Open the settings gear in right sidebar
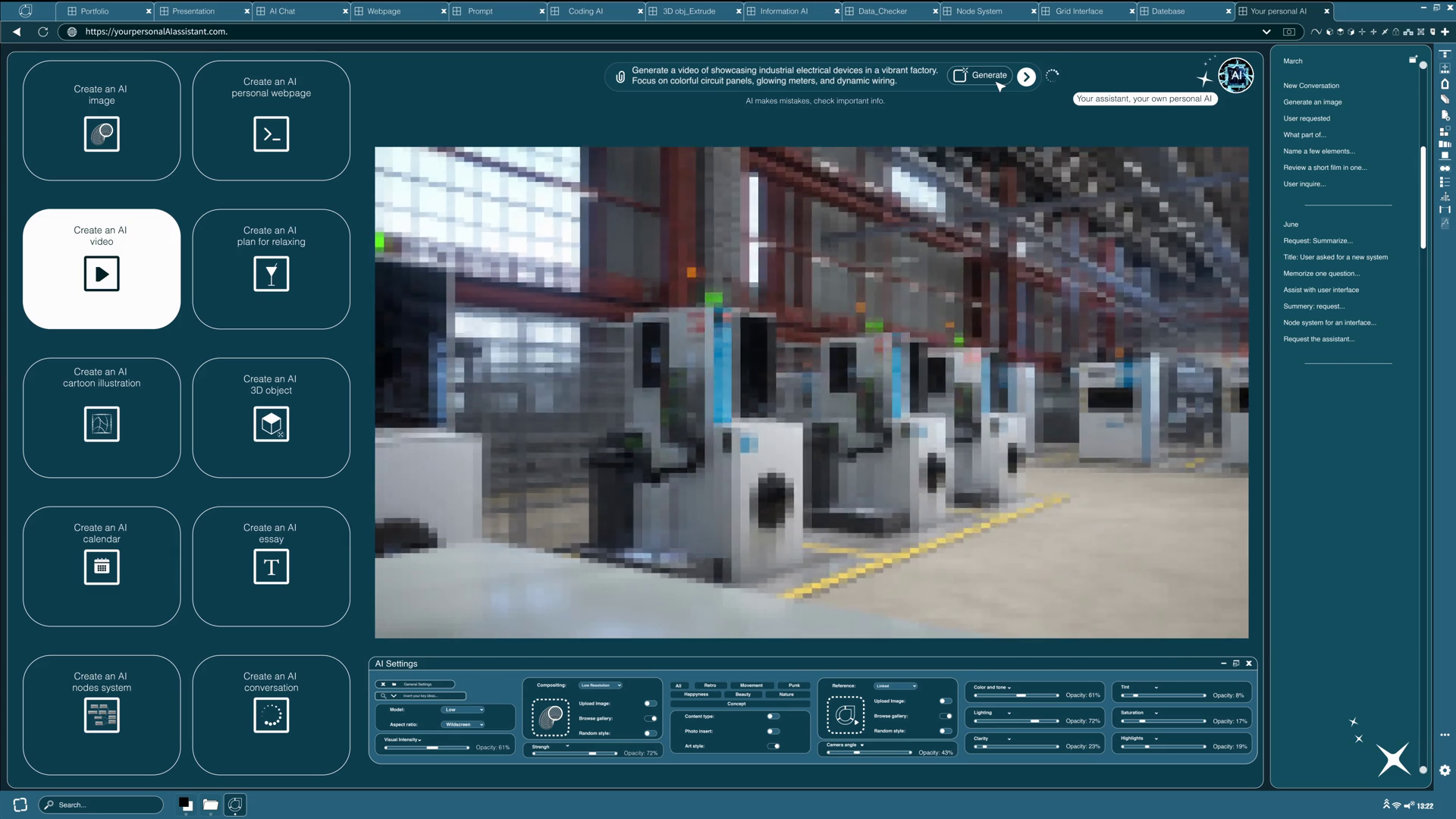Screen dimensions: 1456x819 [1445, 770]
